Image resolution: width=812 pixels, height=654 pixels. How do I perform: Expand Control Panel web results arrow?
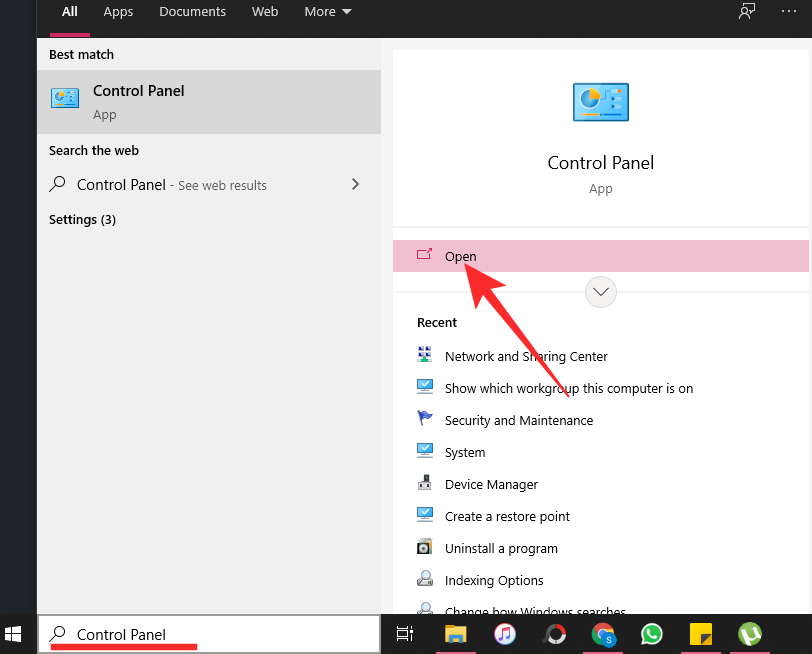click(x=356, y=184)
